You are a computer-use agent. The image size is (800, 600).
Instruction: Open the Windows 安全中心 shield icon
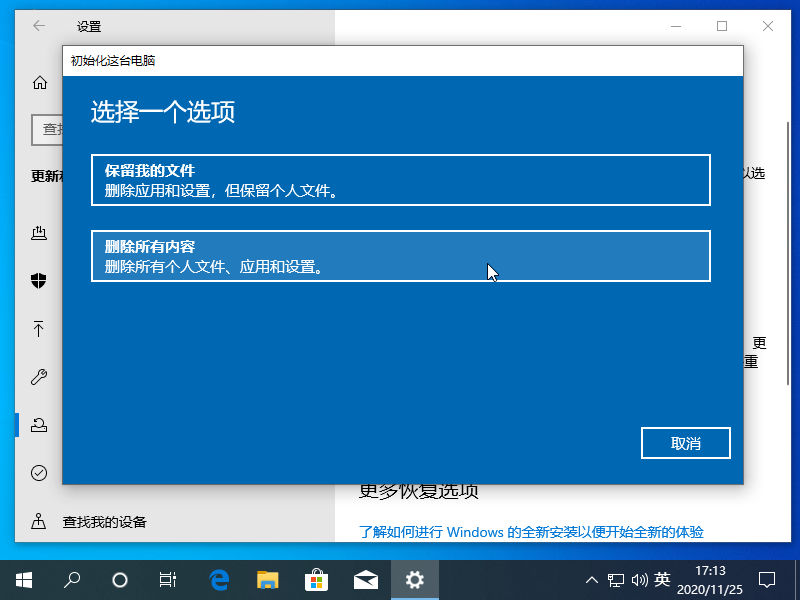tap(39, 281)
